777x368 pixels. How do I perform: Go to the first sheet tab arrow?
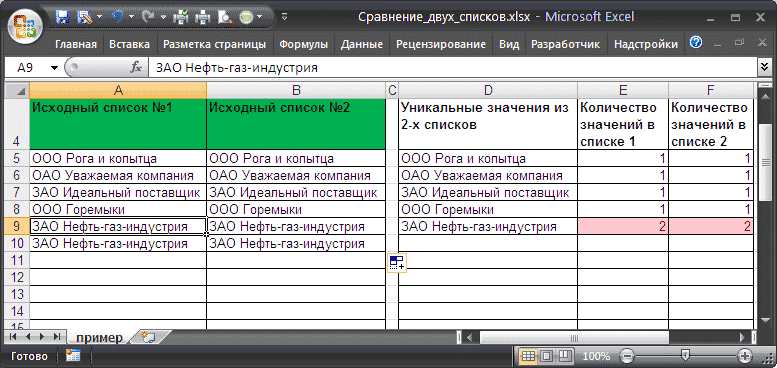pos(13,337)
